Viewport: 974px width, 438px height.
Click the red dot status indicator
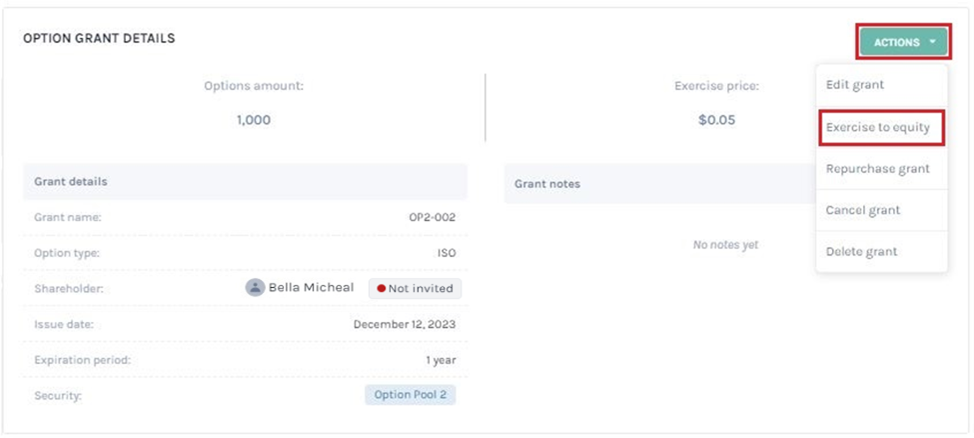[381, 288]
